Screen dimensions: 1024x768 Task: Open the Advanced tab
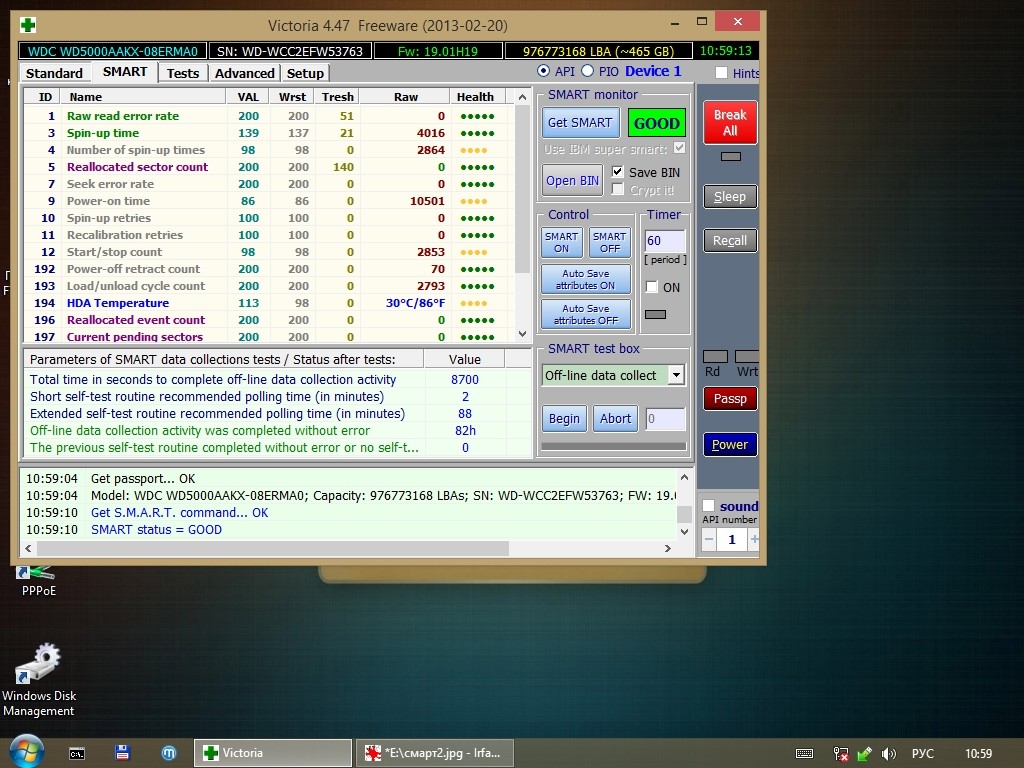pos(244,73)
